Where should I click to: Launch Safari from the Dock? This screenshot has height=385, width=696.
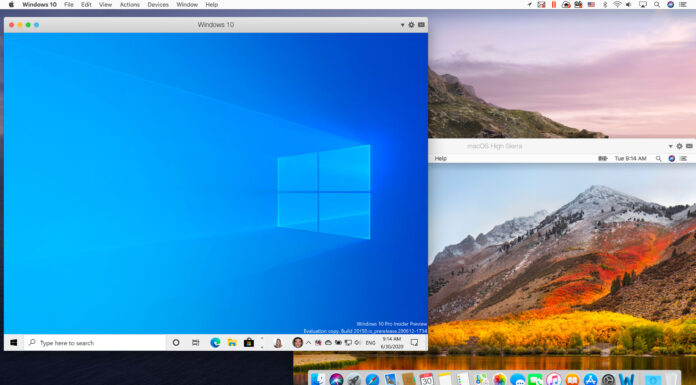click(372, 380)
